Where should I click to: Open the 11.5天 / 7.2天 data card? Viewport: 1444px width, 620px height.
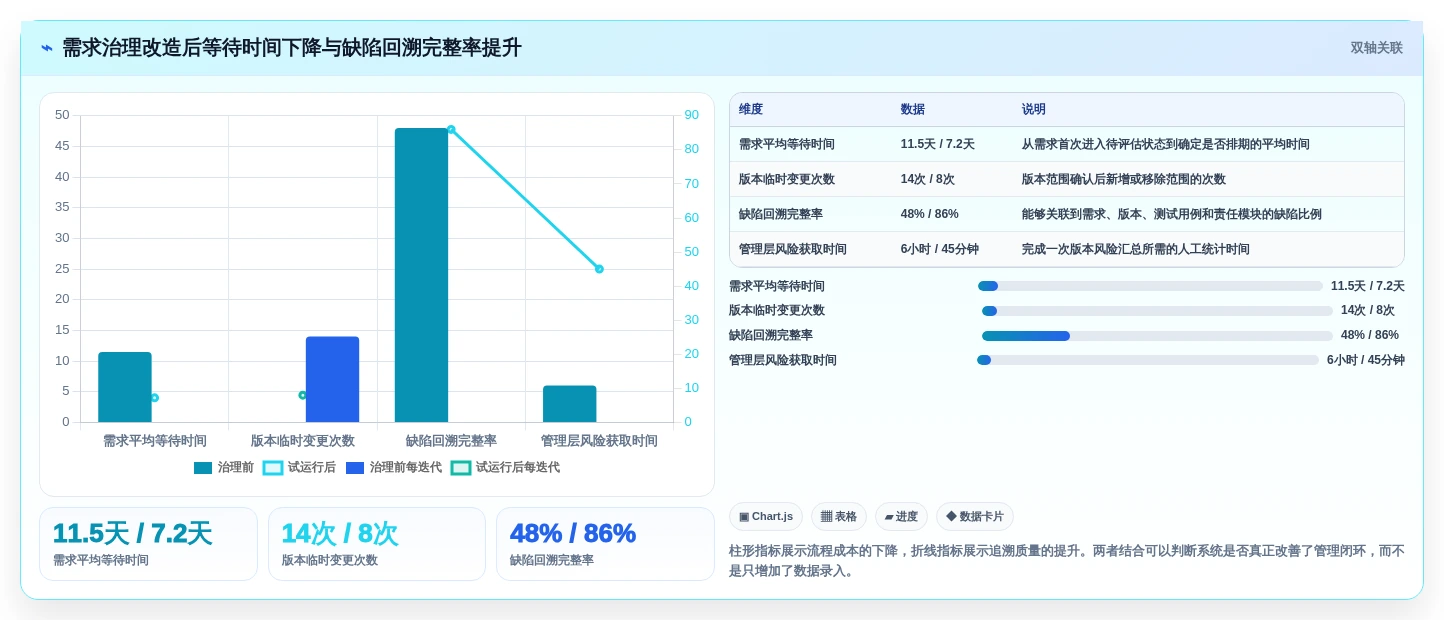pos(148,544)
